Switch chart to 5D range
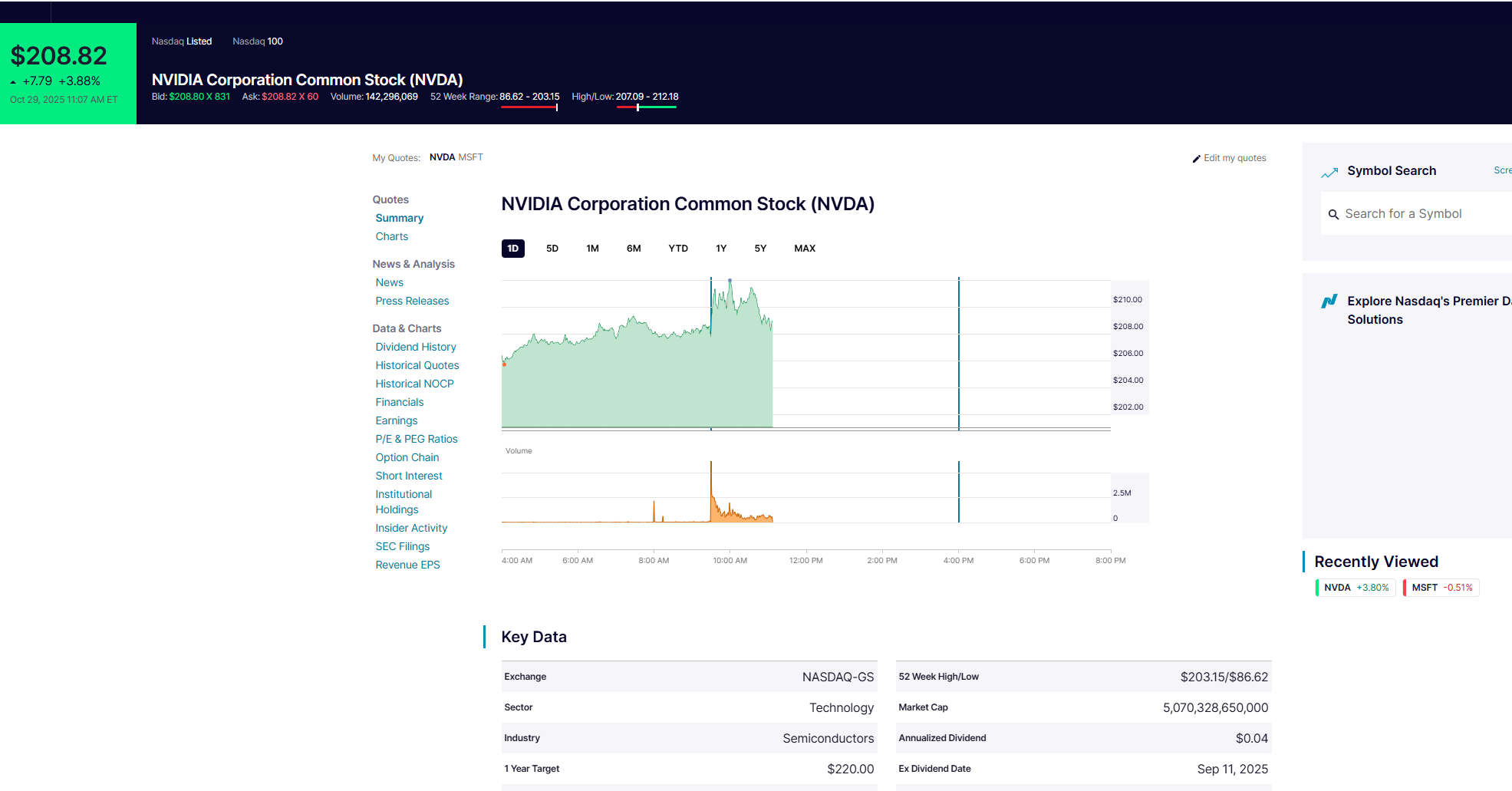The width and height of the screenshot is (1512, 791). coord(552,249)
